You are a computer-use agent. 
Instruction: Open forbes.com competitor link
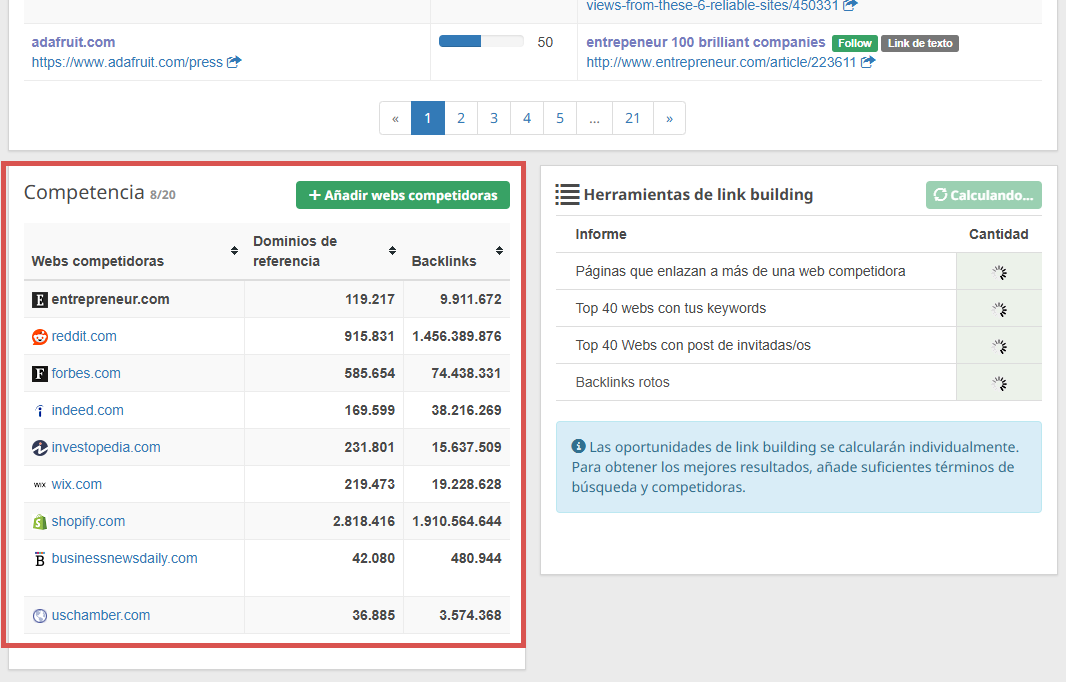[86, 373]
